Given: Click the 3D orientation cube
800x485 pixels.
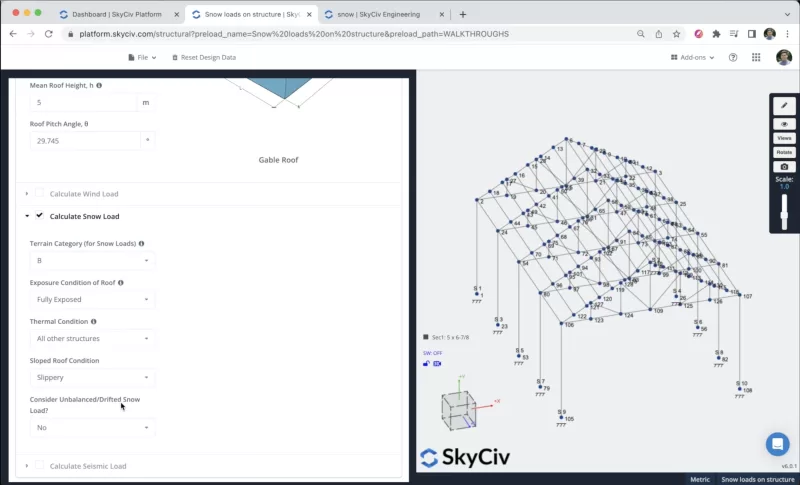Looking at the screenshot, I should pyautogui.click(x=459, y=410).
